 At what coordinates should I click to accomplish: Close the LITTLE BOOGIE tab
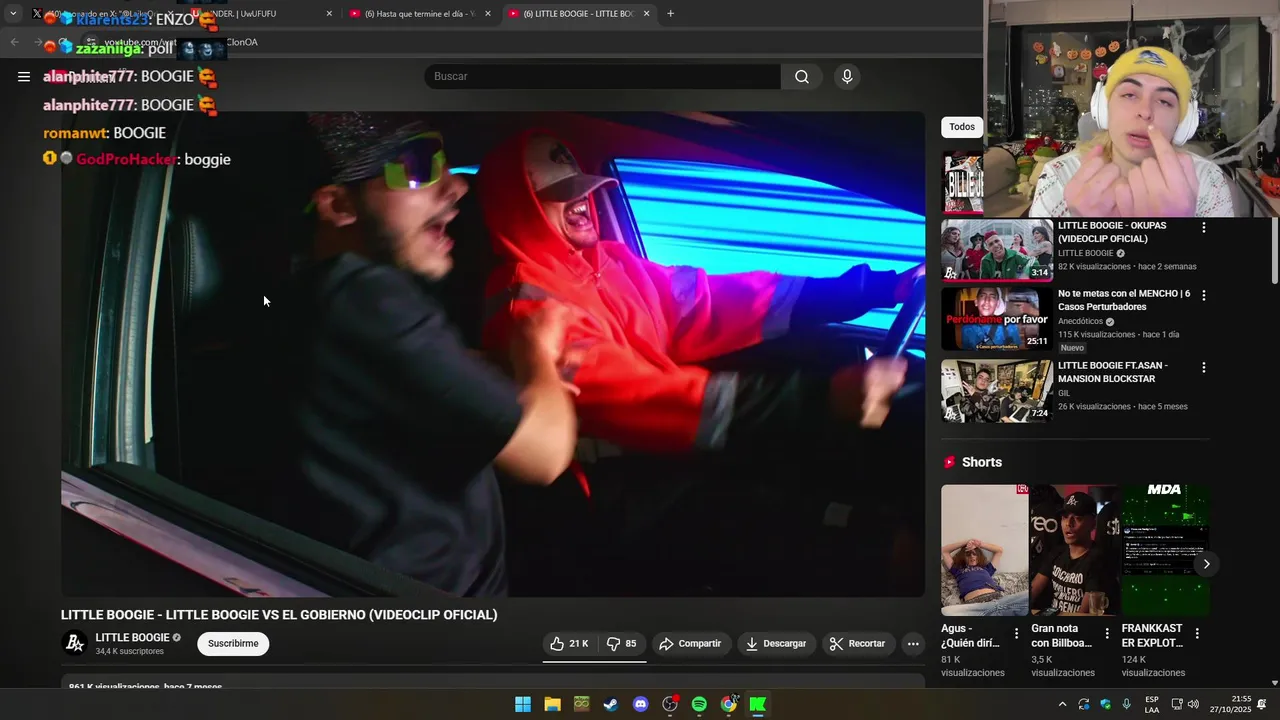pyautogui.click(x=646, y=14)
